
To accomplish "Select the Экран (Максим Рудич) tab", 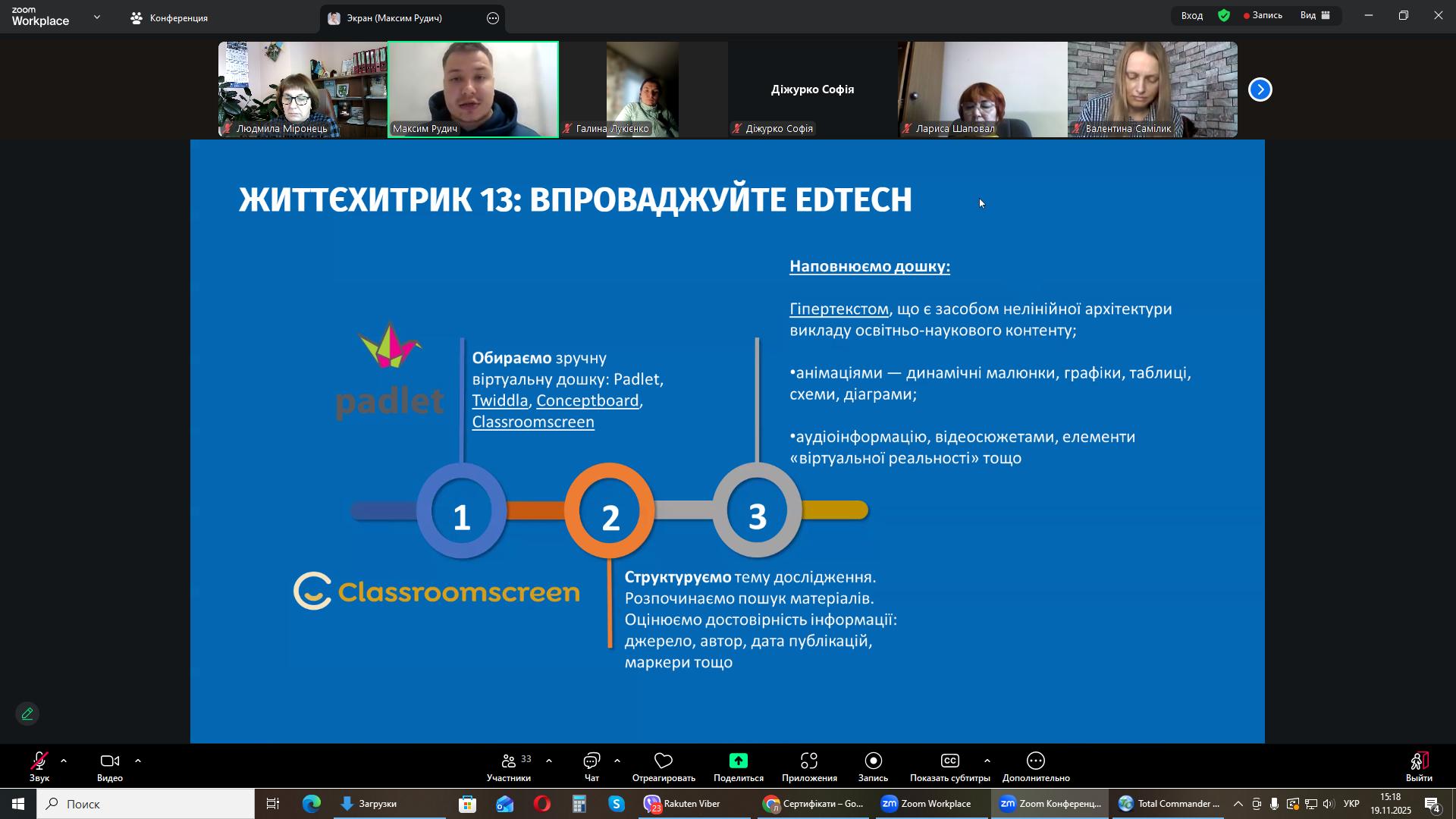I will tap(394, 17).
